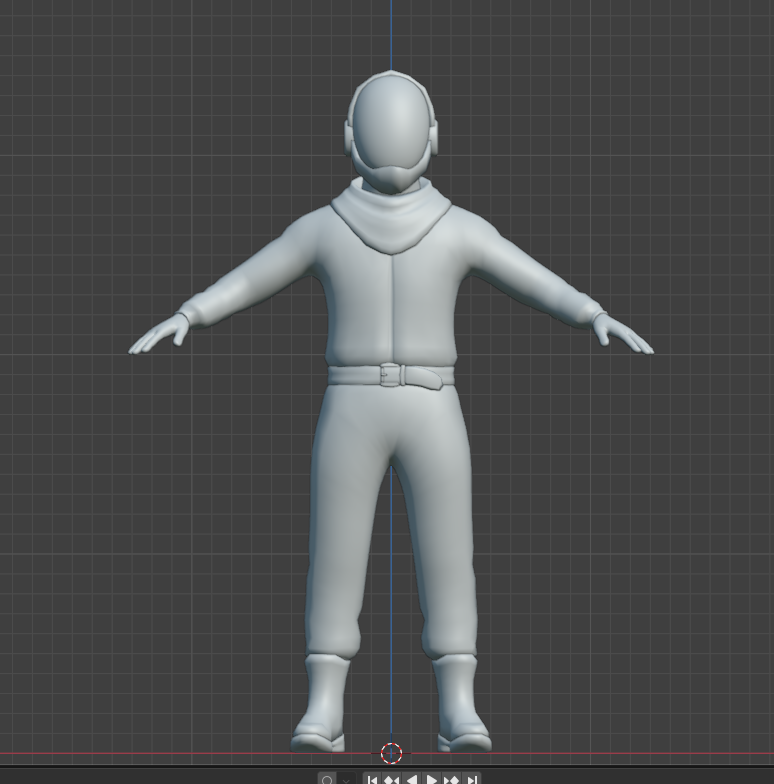Viewport: 774px width, 784px height.
Task: Play the animation in reverse
Action: (x=412, y=779)
